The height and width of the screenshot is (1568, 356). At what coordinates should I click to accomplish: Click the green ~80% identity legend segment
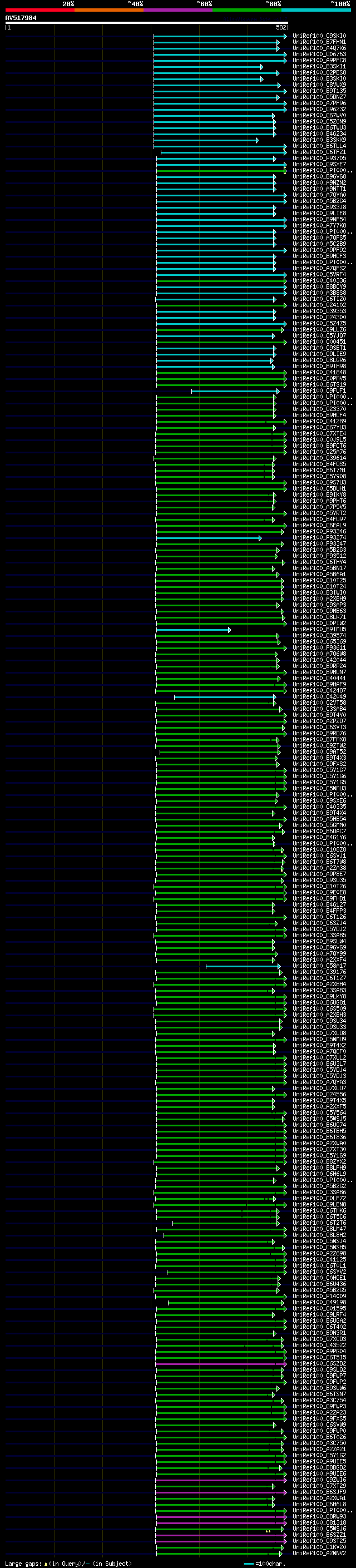pos(247,10)
